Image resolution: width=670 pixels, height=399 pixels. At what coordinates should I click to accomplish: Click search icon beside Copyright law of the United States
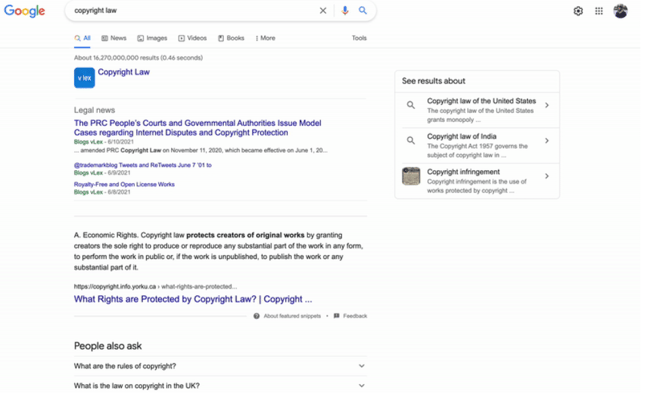(x=411, y=105)
